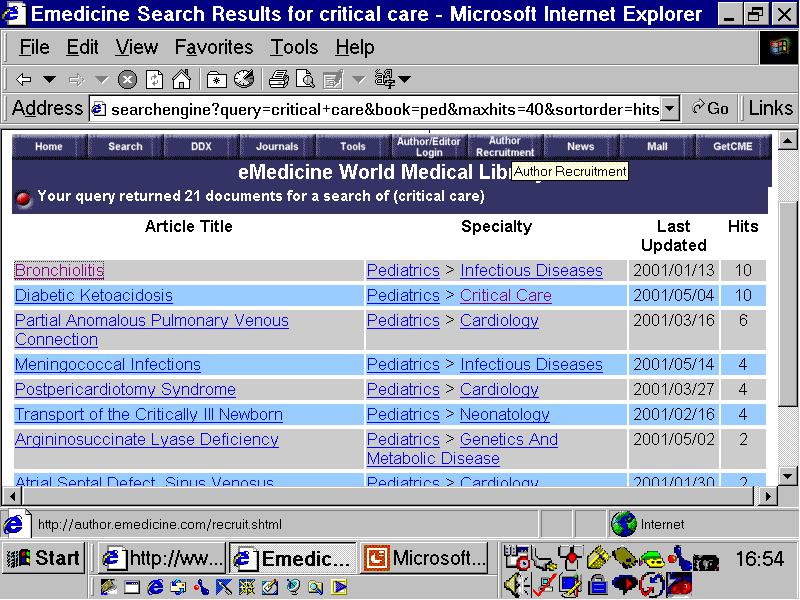Open the Author/Editor Login tab
Image resolution: width=800 pixels, height=600 pixels.
(429, 146)
